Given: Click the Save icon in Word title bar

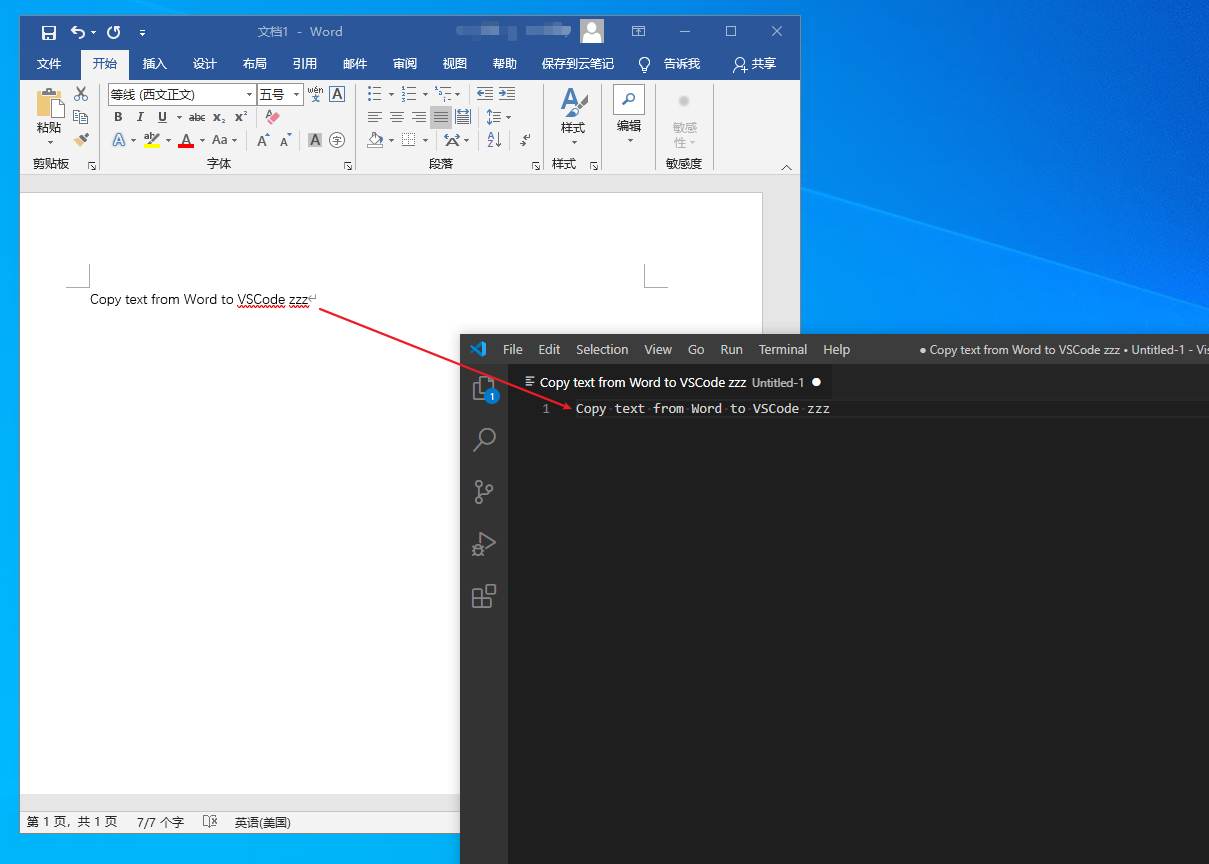Looking at the screenshot, I should coord(49,32).
